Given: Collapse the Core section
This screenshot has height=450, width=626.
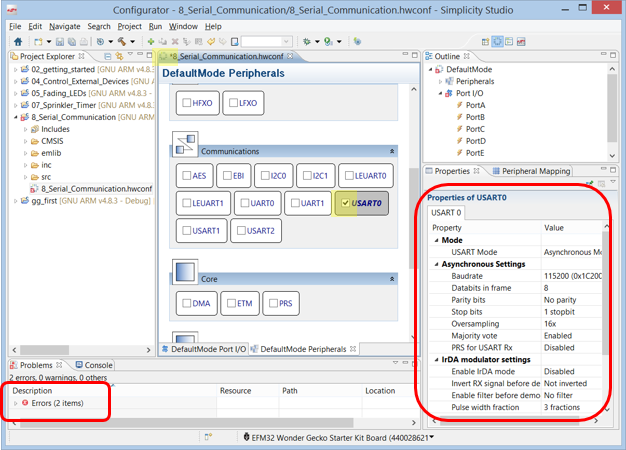Looking at the screenshot, I should [392, 279].
